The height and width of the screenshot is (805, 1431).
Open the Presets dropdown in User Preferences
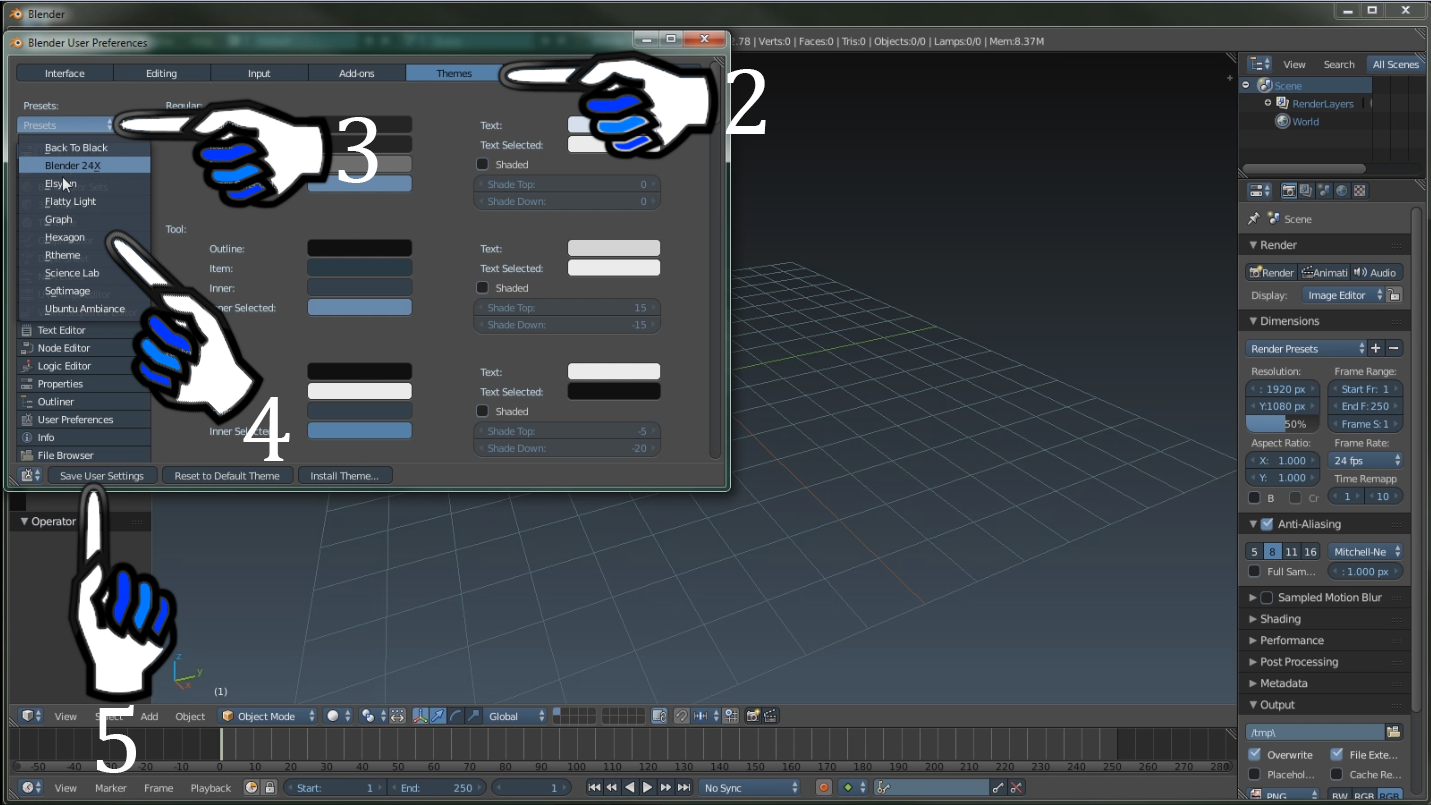click(68, 125)
